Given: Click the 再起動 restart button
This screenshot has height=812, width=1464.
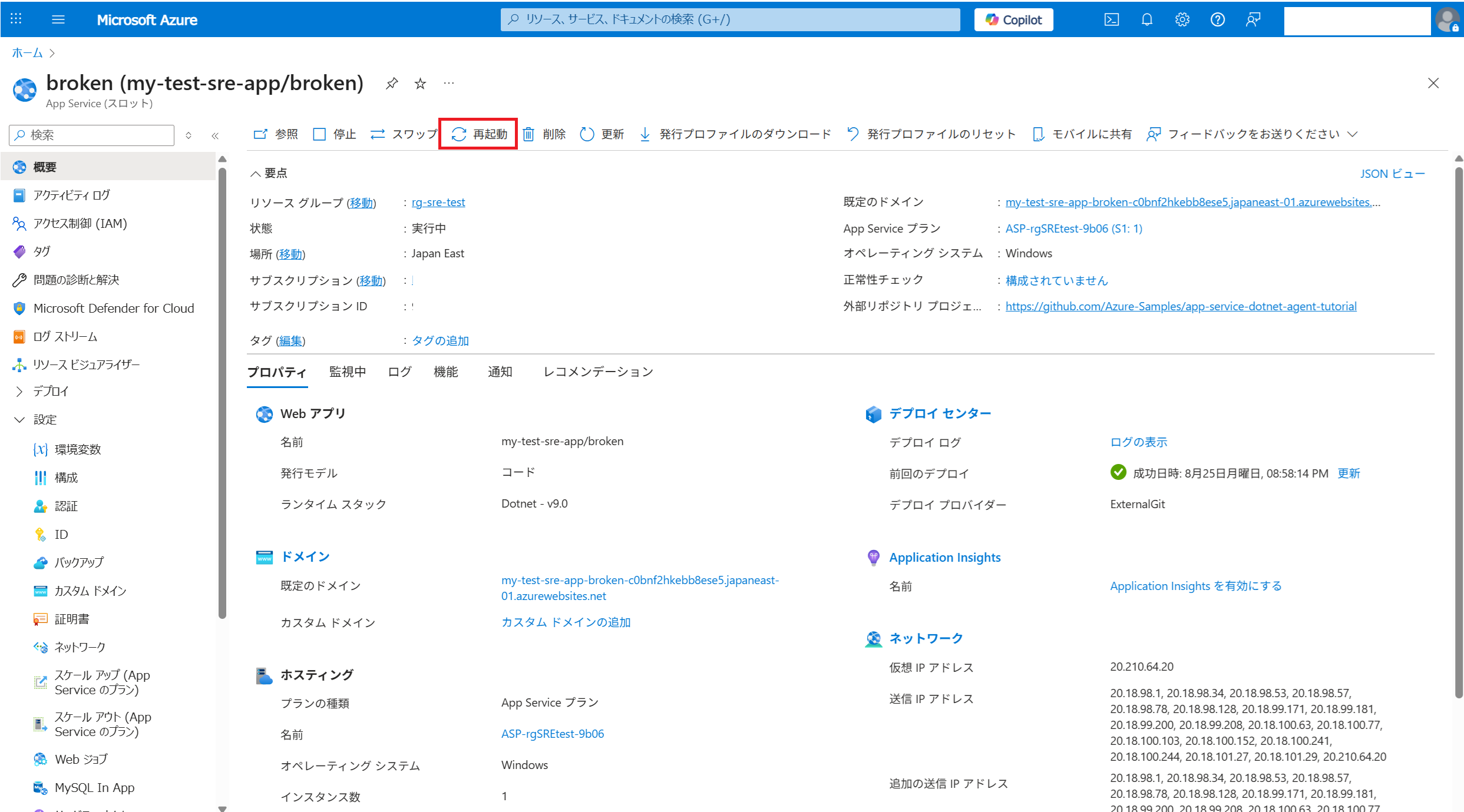Looking at the screenshot, I should click(x=479, y=134).
